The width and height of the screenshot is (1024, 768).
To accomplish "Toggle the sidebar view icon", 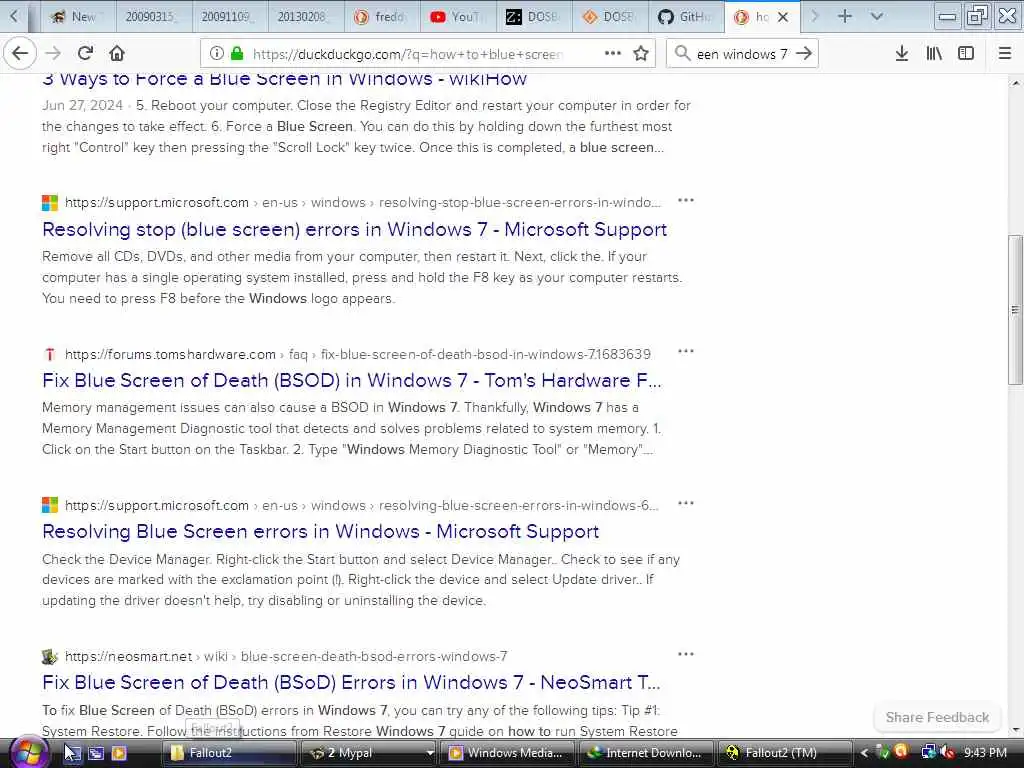I will coord(966,54).
